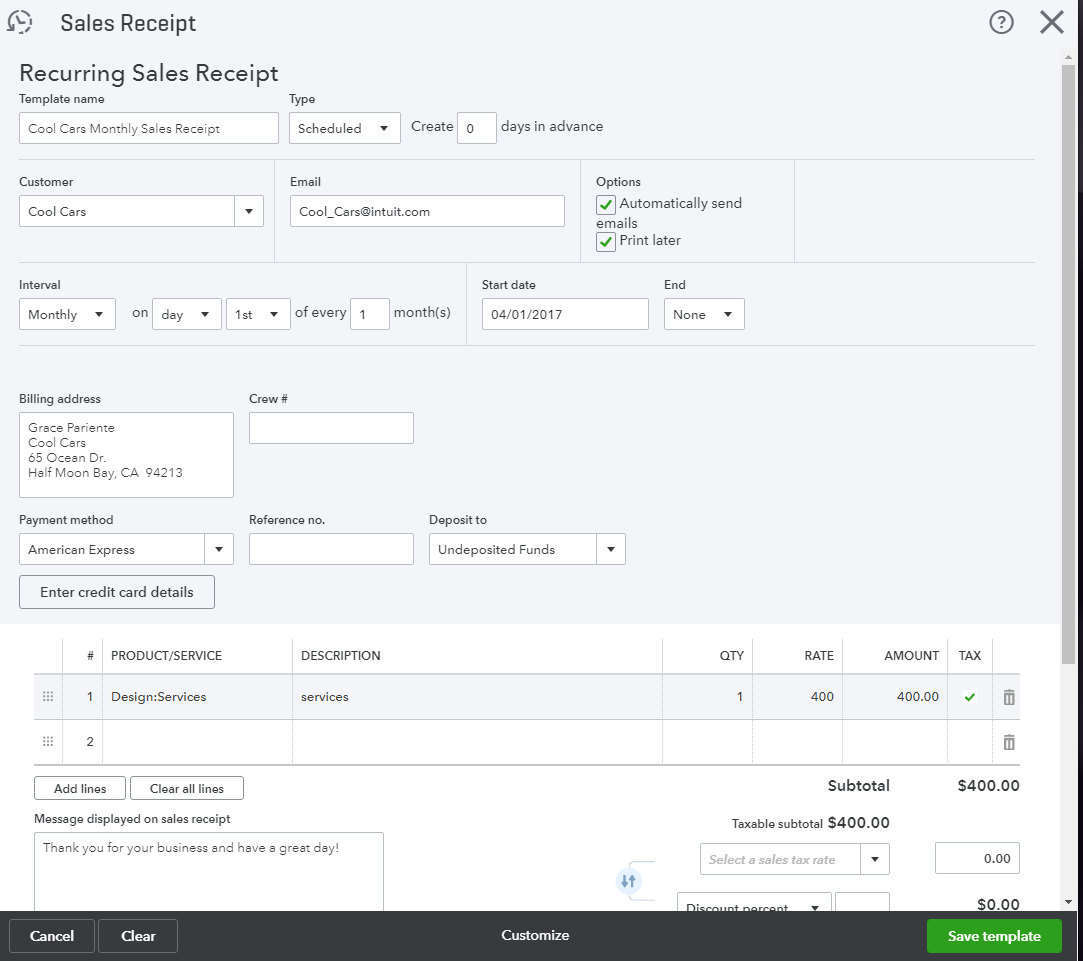Screen dimensions: 1083x961
Task: Click the QTY cell on the Design:Services line
Action: 707,697
